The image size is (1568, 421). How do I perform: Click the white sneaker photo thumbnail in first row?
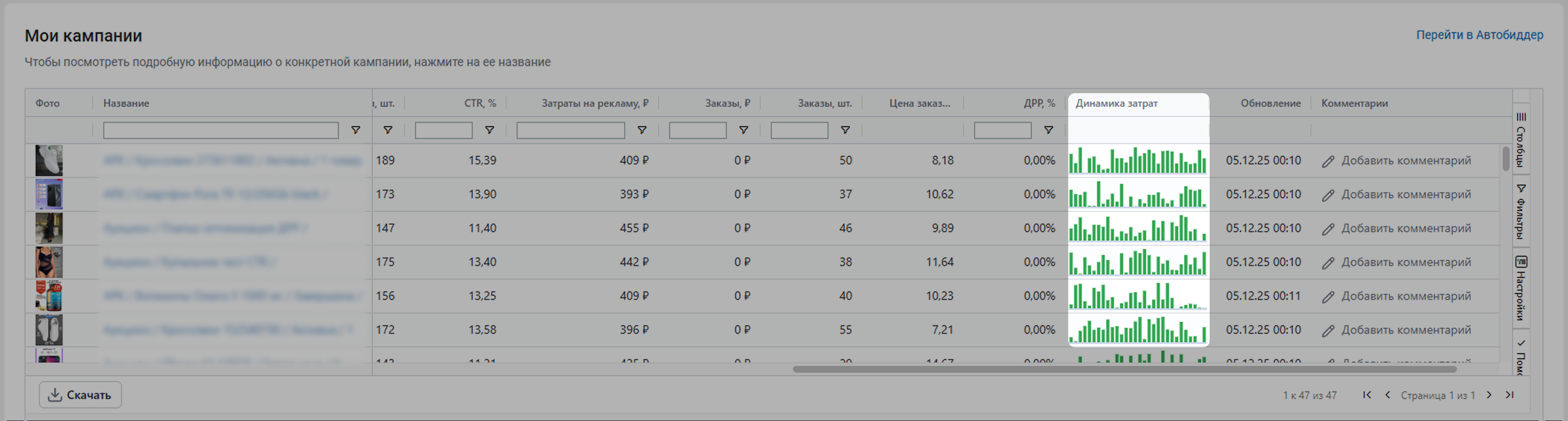[x=49, y=161]
